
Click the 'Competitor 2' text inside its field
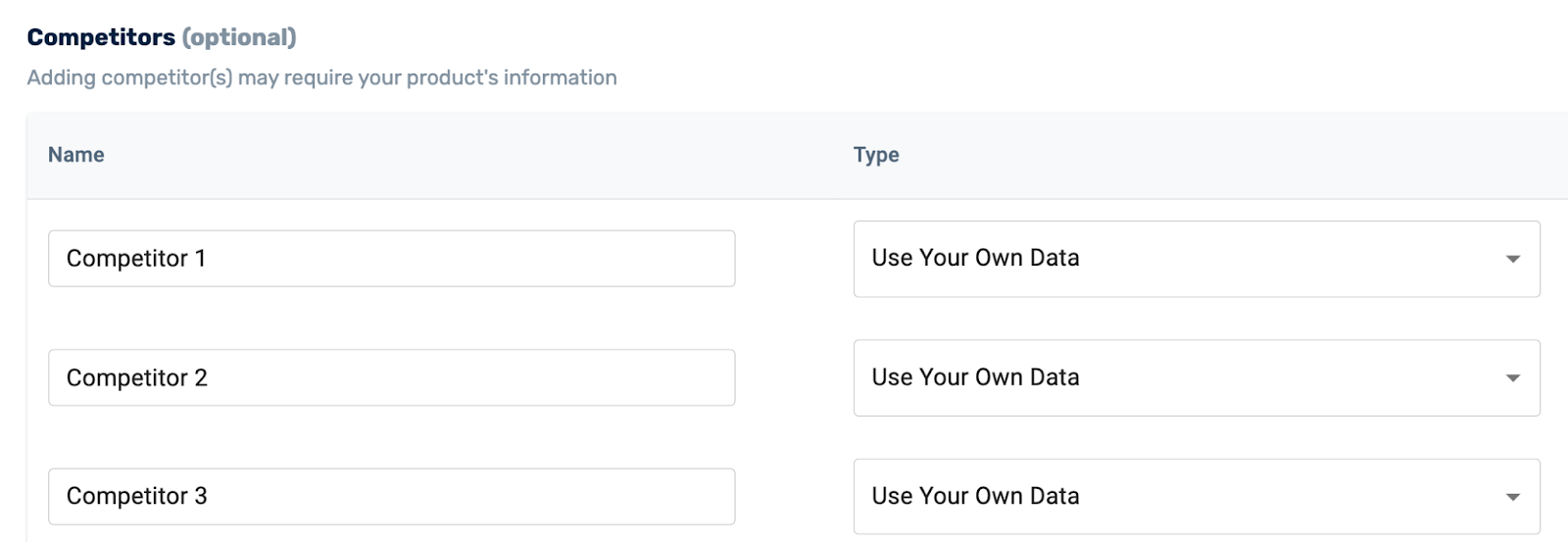(137, 378)
